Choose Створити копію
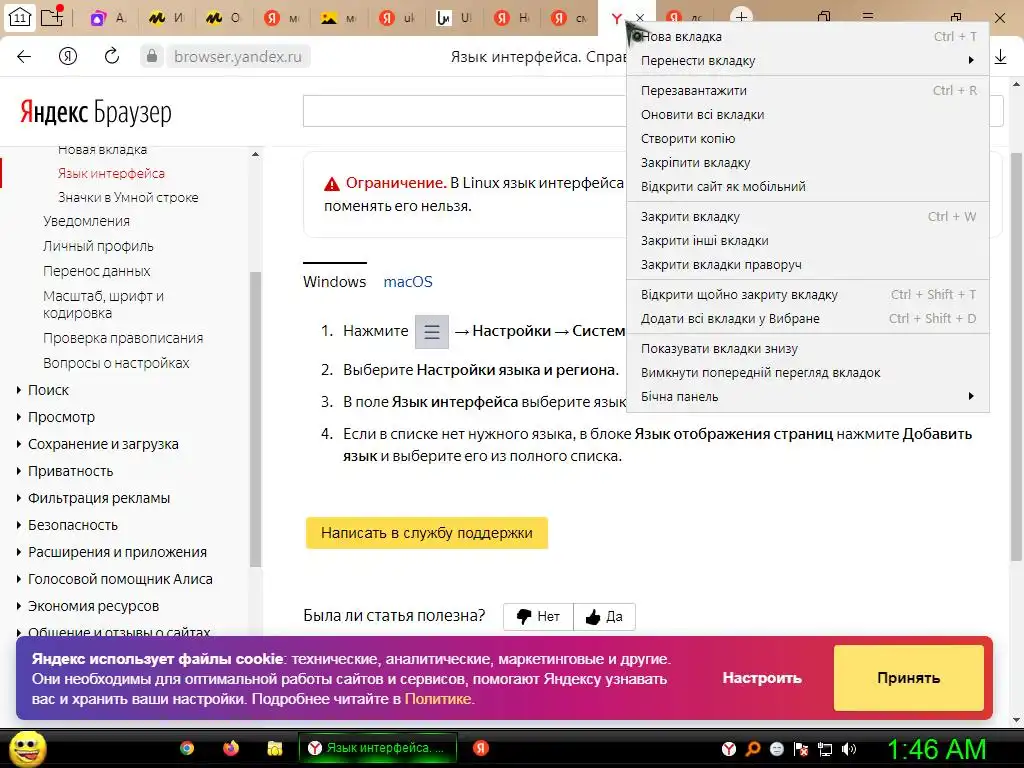The height and width of the screenshot is (768, 1024). (x=808, y=138)
